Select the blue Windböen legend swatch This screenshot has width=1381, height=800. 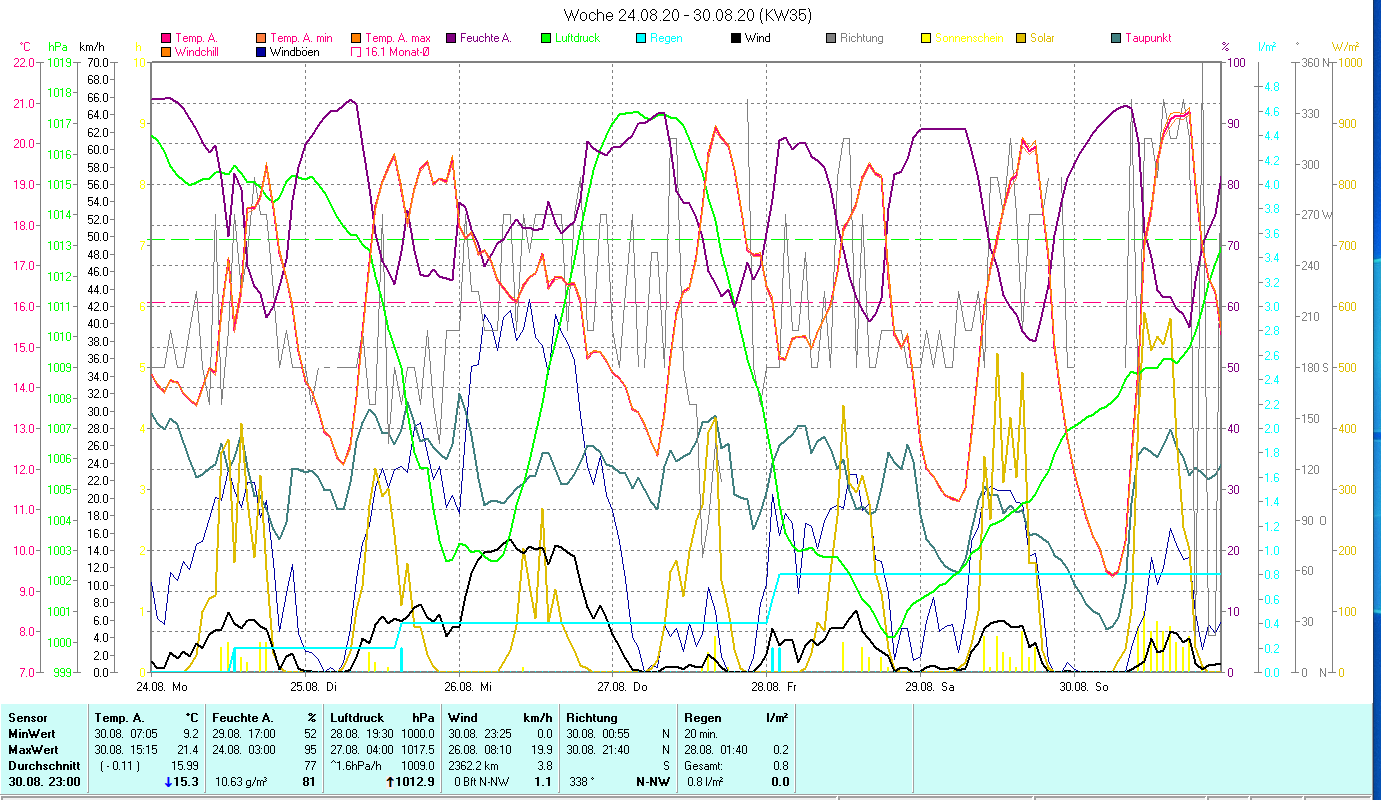(x=261, y=51)
